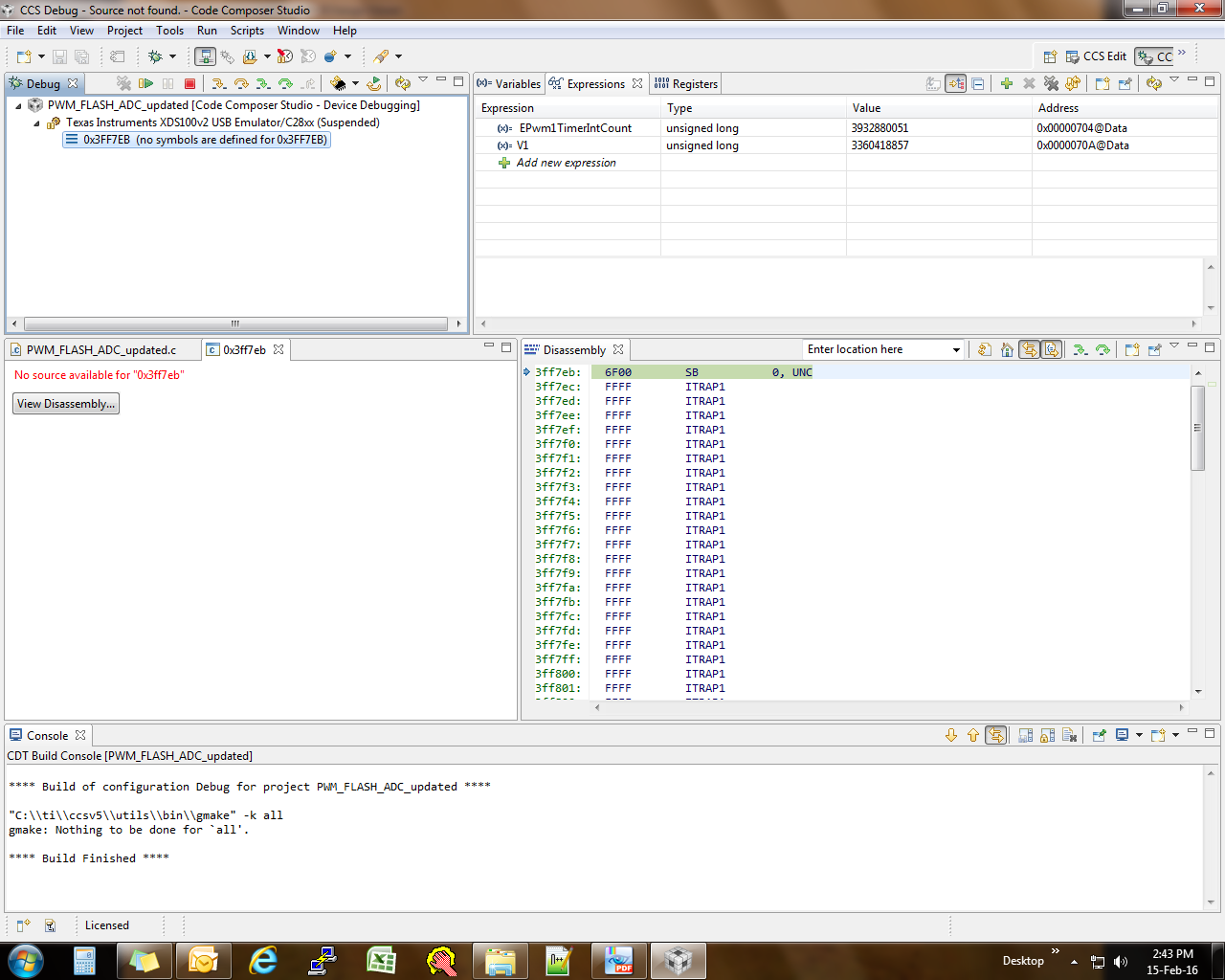
Task: Click the Resume button in Debug view
Action: [x=146, y=83]
